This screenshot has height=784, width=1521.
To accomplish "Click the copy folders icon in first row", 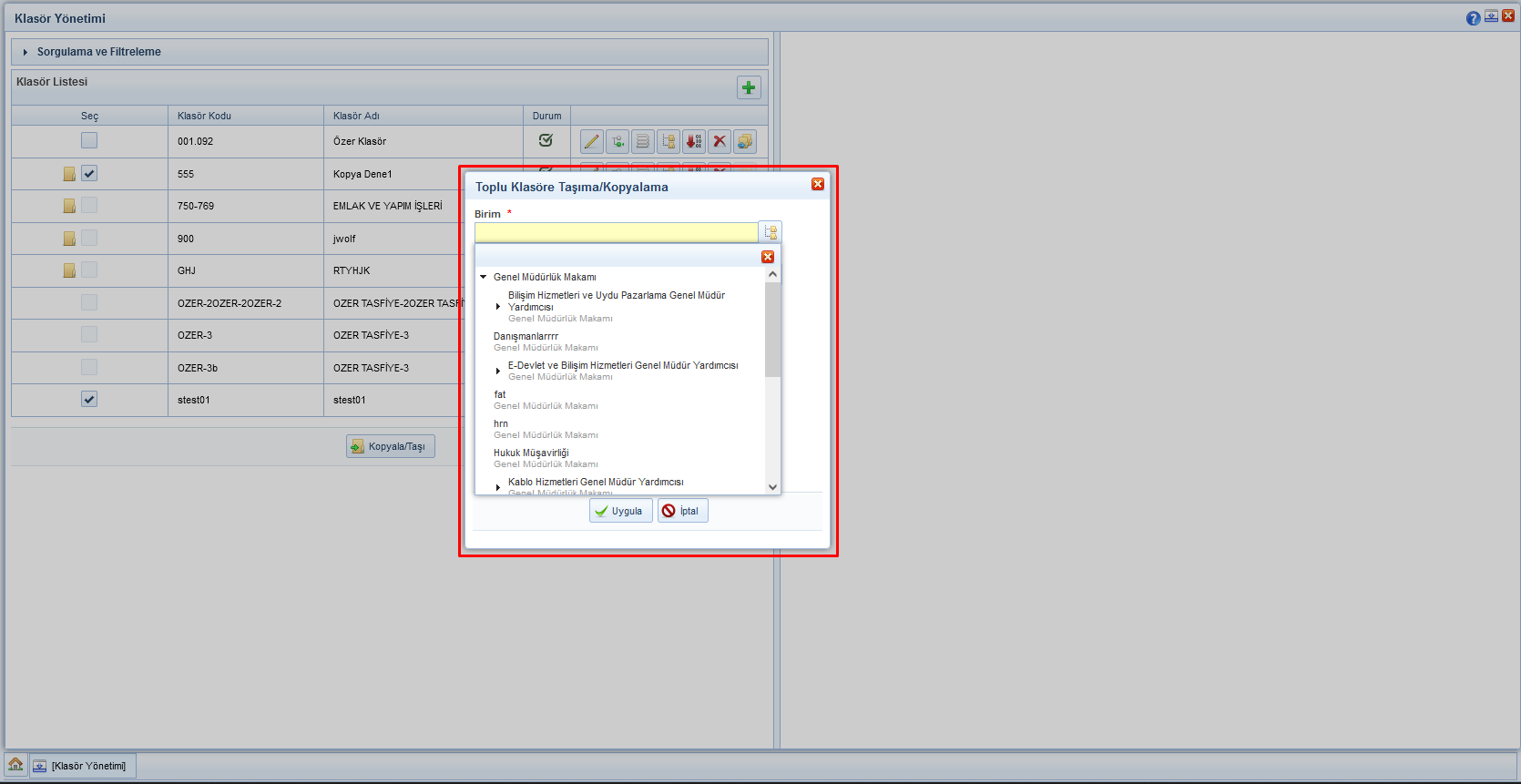I will (x=745, y=141).
